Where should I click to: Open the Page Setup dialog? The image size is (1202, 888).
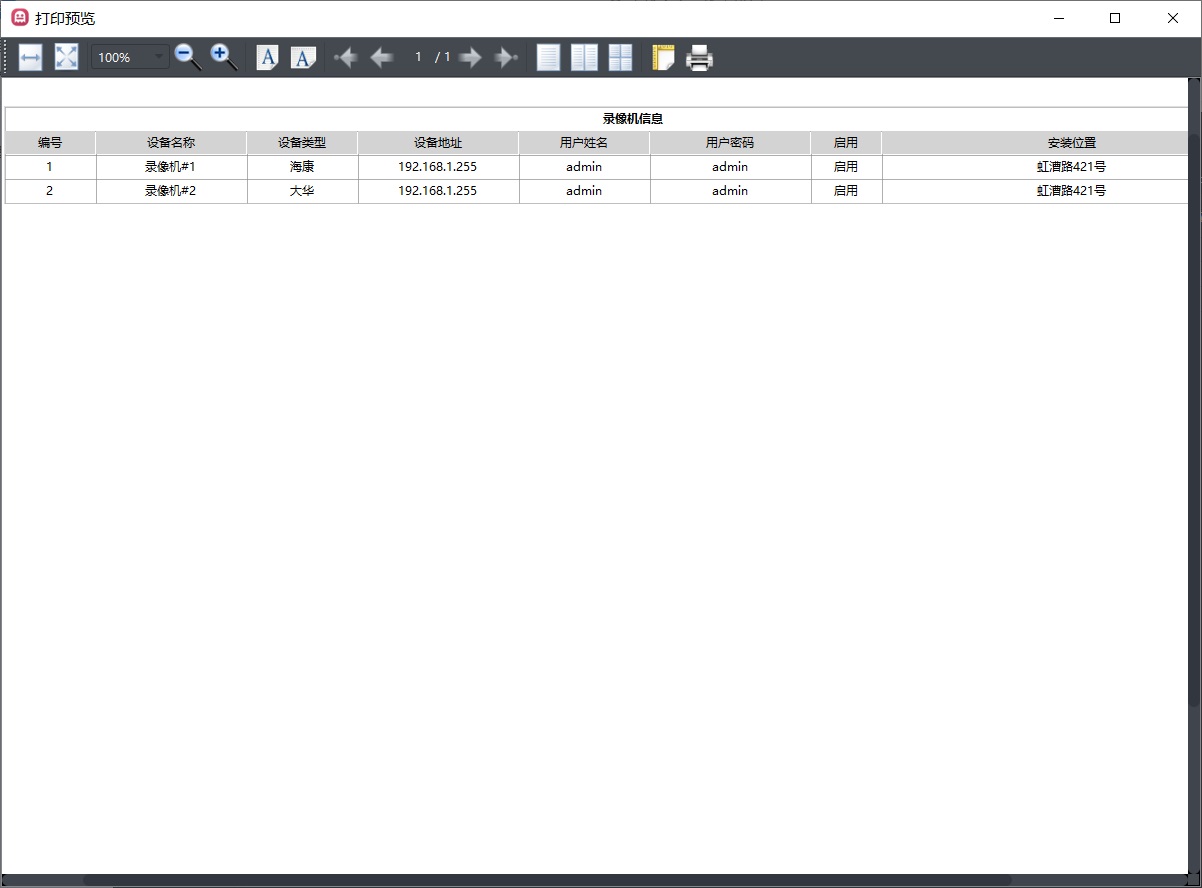tap(663, 58)
